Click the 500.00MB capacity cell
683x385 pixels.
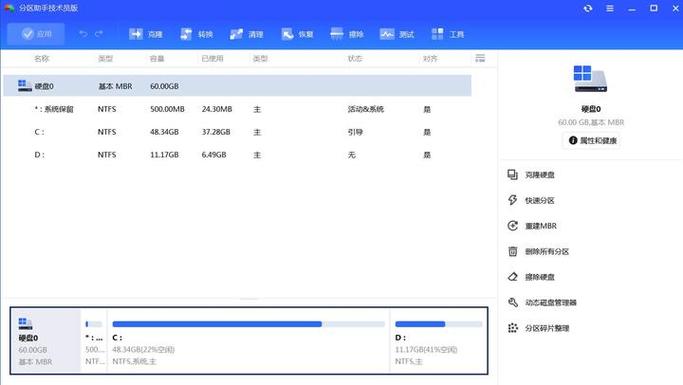point(167,109)
